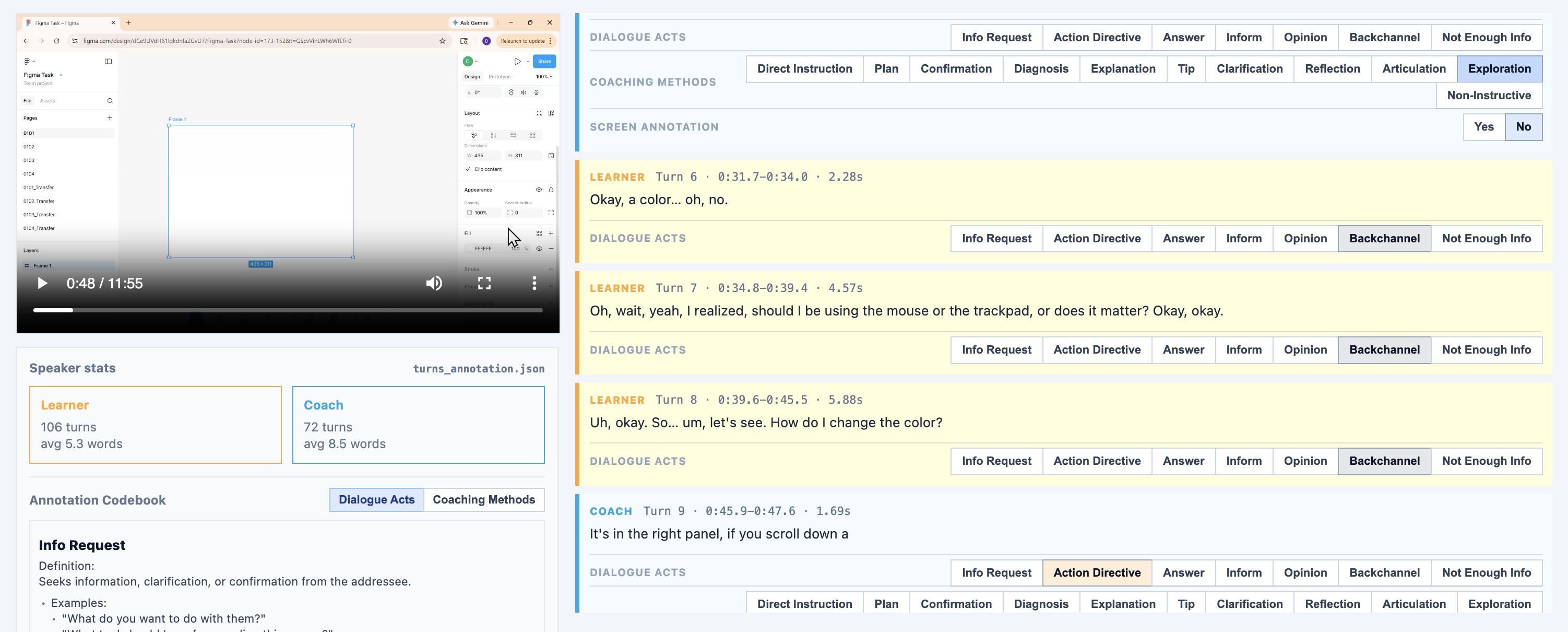This screenshot has height=632, width=1568.
Task: Seek using the video progress bar
Action: 288,311
